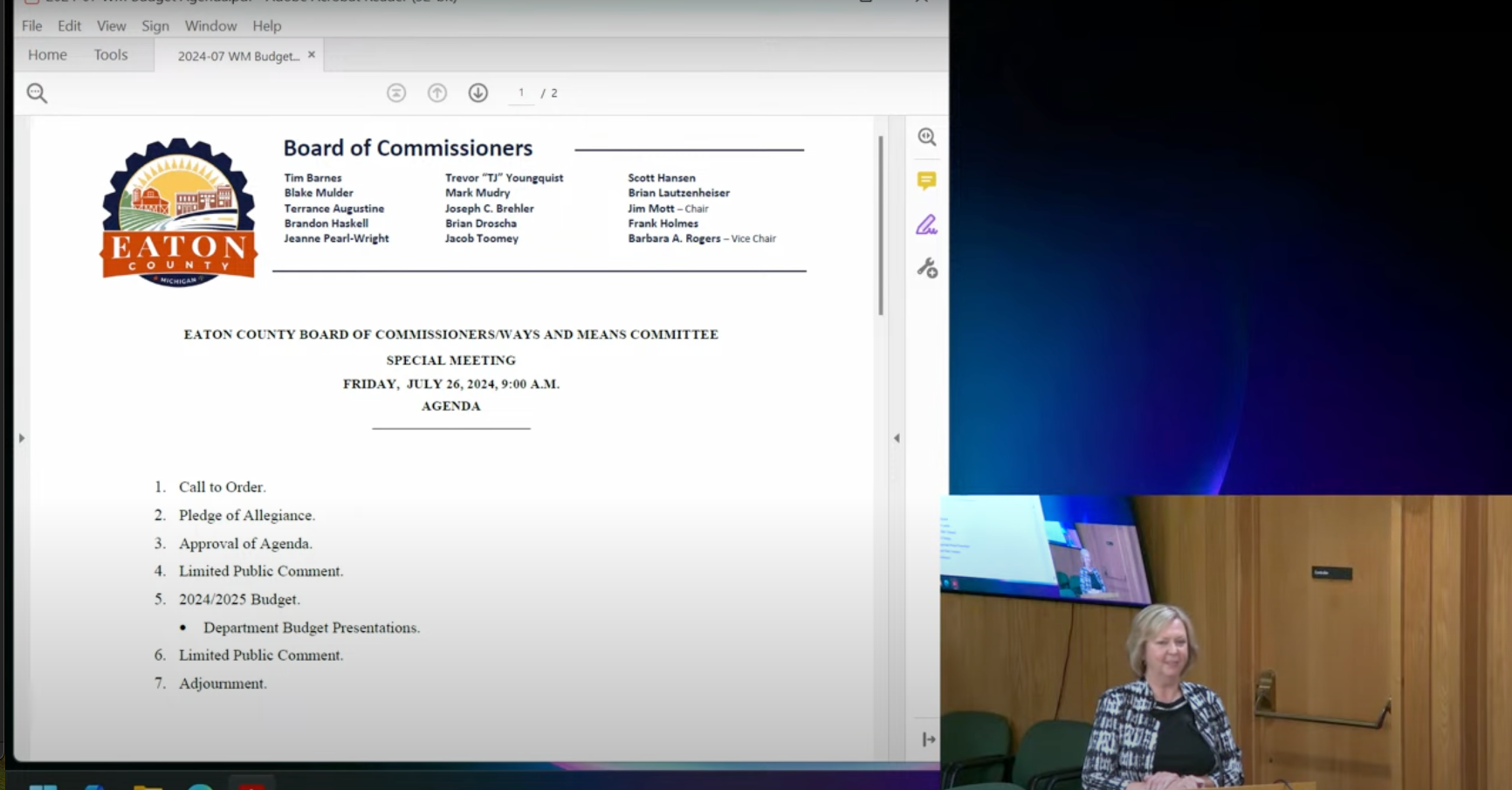Click the name Brian Droscha
The height and width of the screenshot is (790, 1512).
click(481, 223)
